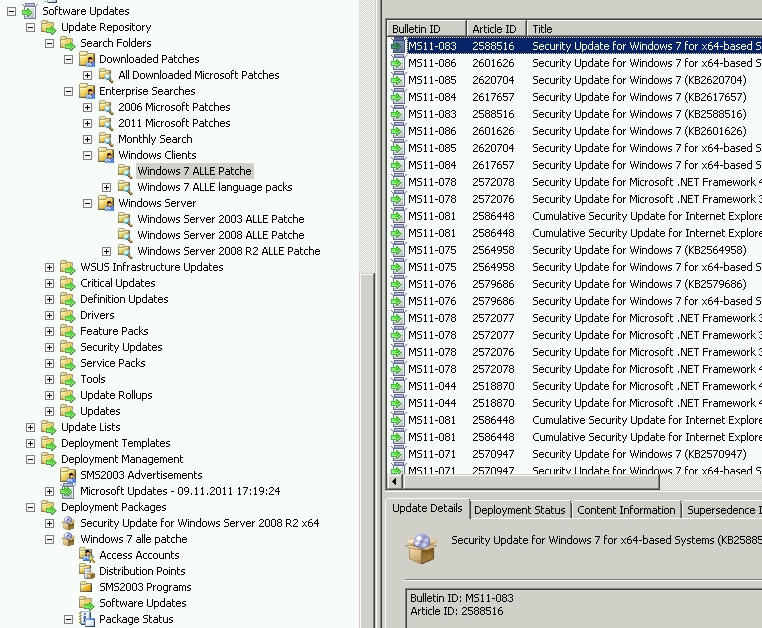Click the Windows 7 ALLE Patche search icon
This screenshot has width=762, height=628.
click(125, 171)
